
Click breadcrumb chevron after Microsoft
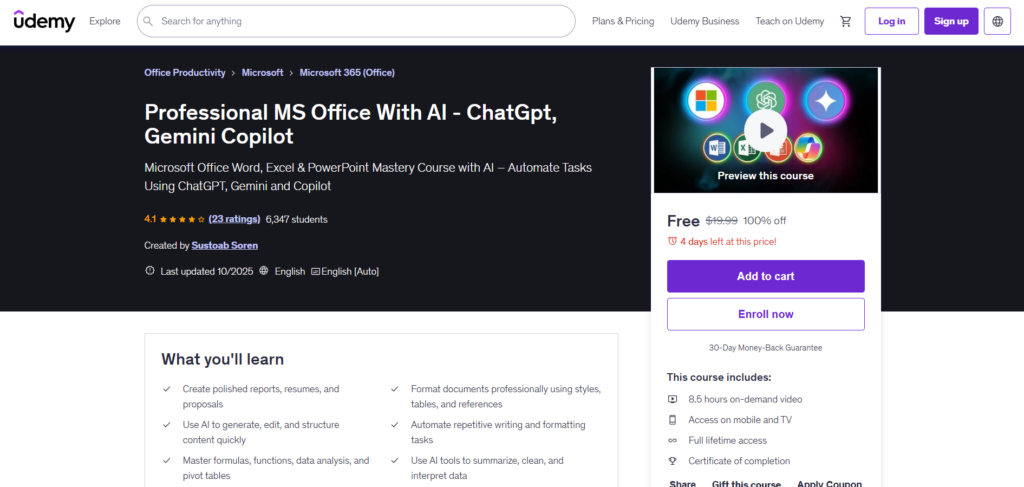(291, 73)
